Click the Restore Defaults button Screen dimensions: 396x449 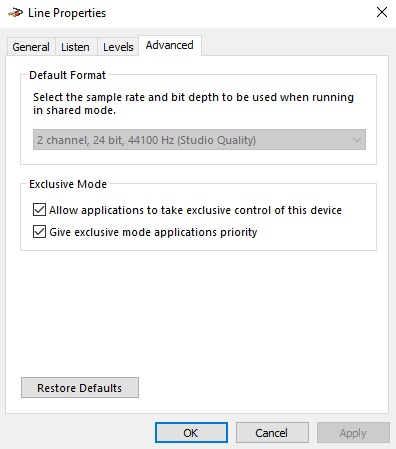tap(80, 388)
